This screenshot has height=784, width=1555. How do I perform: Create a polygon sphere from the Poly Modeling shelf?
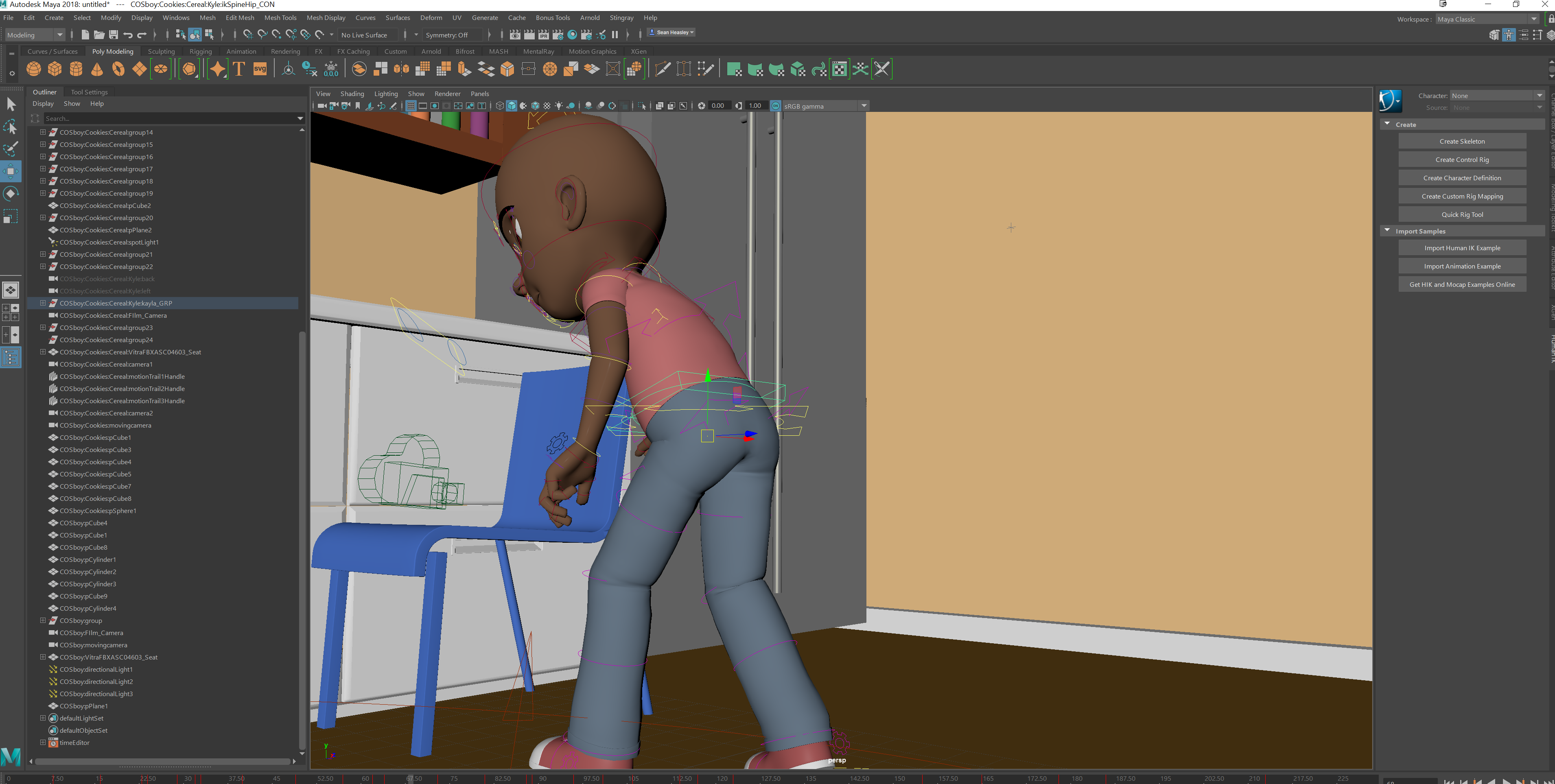coord(34,69)
